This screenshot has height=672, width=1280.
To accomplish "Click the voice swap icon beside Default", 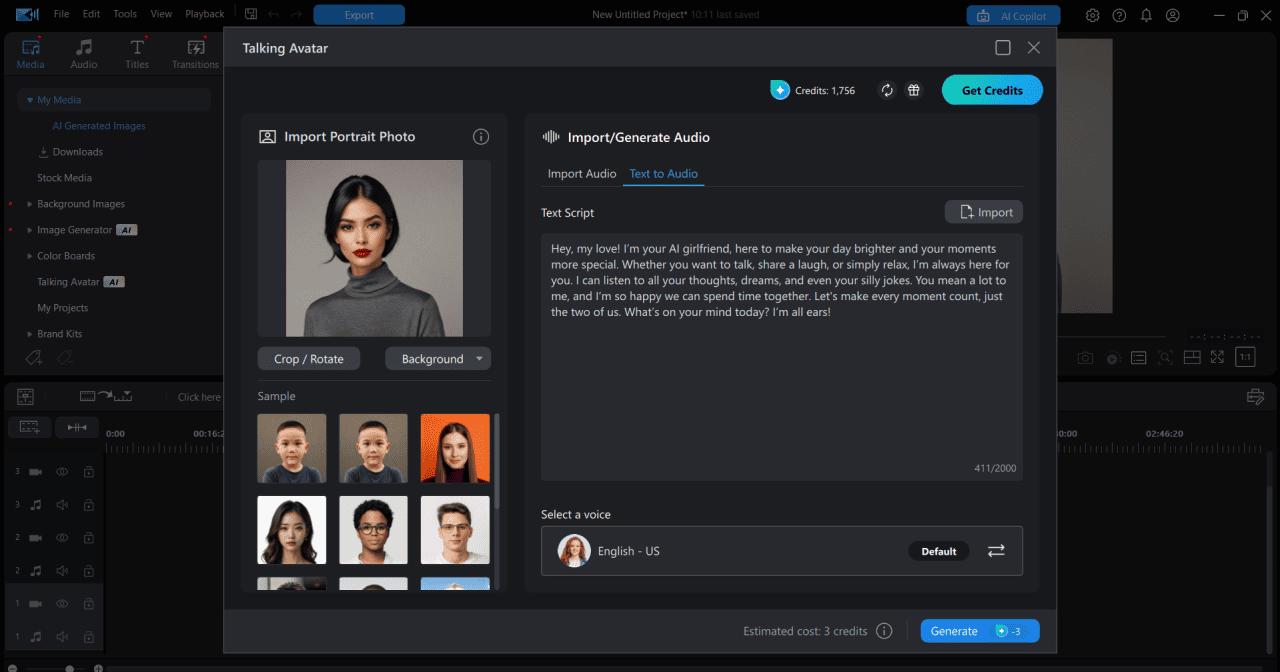I will pyautogui.click(x=996, y=550).
